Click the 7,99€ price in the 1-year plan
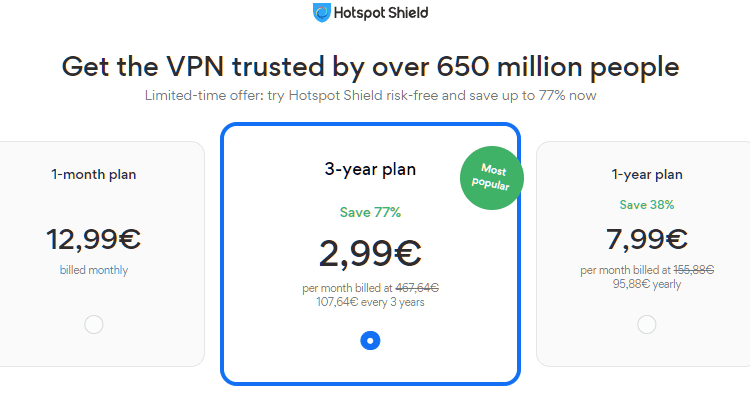Viewport: 750px width, 413px height. pos(647,239)
